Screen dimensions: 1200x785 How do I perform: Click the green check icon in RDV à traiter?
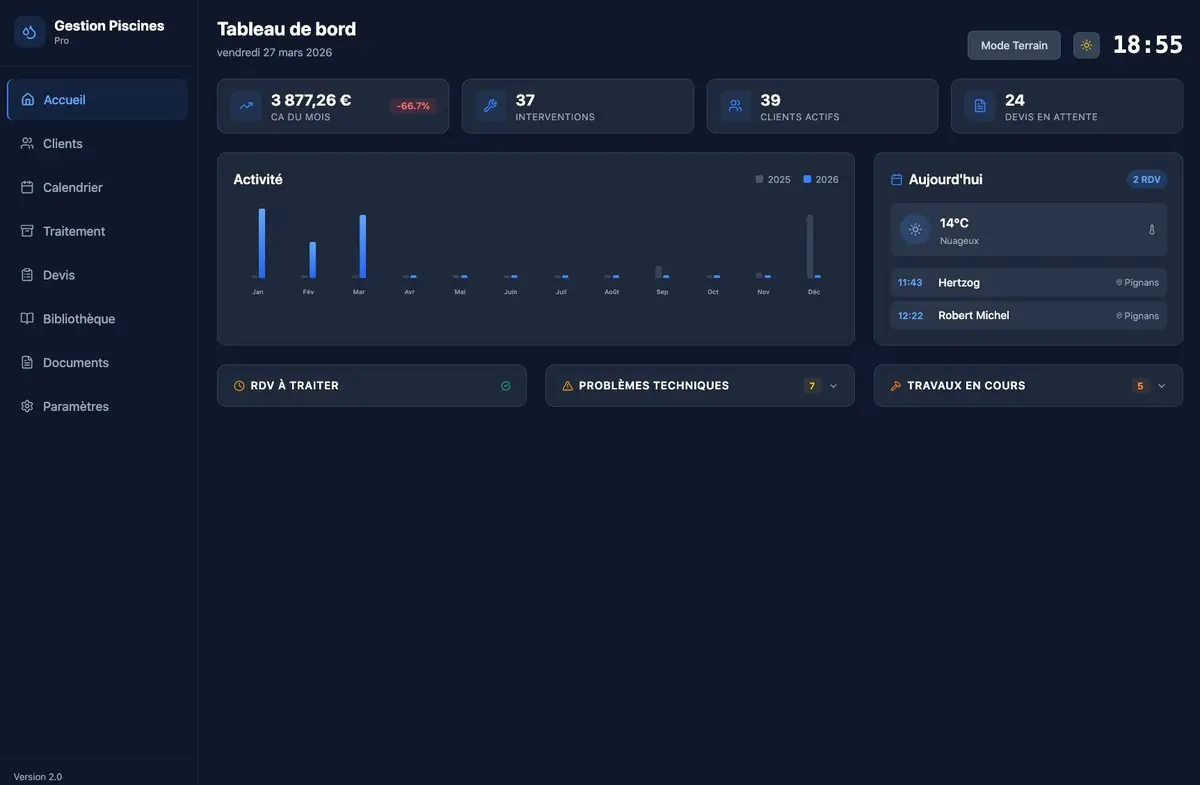point(505,386)
